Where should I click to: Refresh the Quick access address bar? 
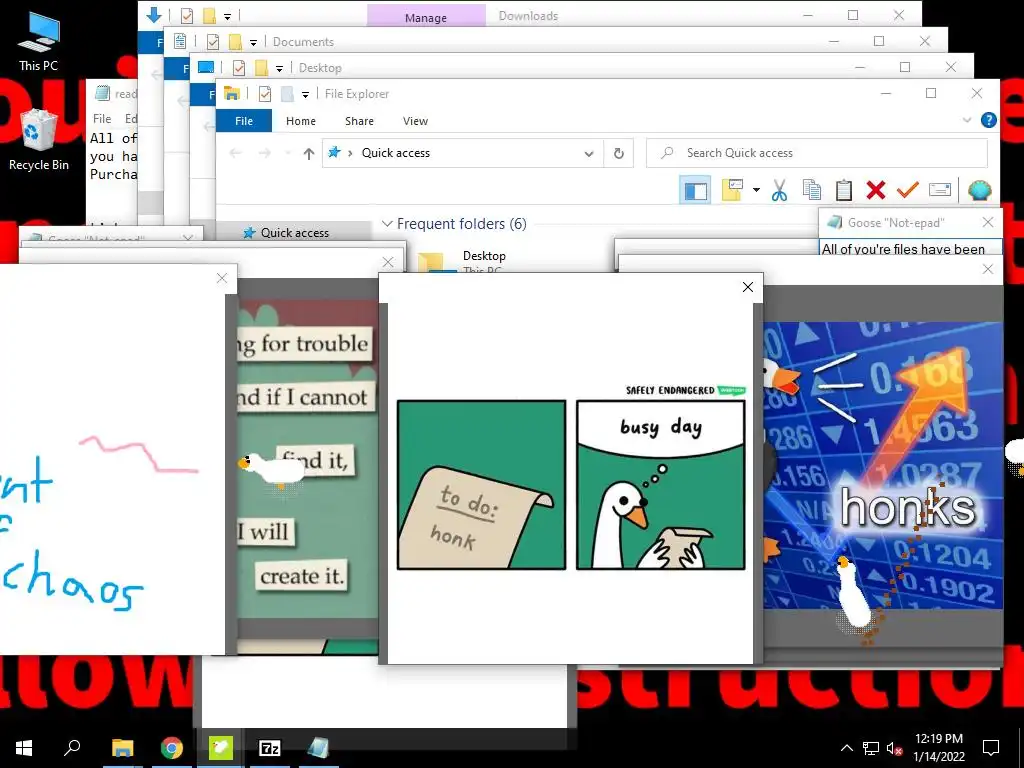click(618, 153)
